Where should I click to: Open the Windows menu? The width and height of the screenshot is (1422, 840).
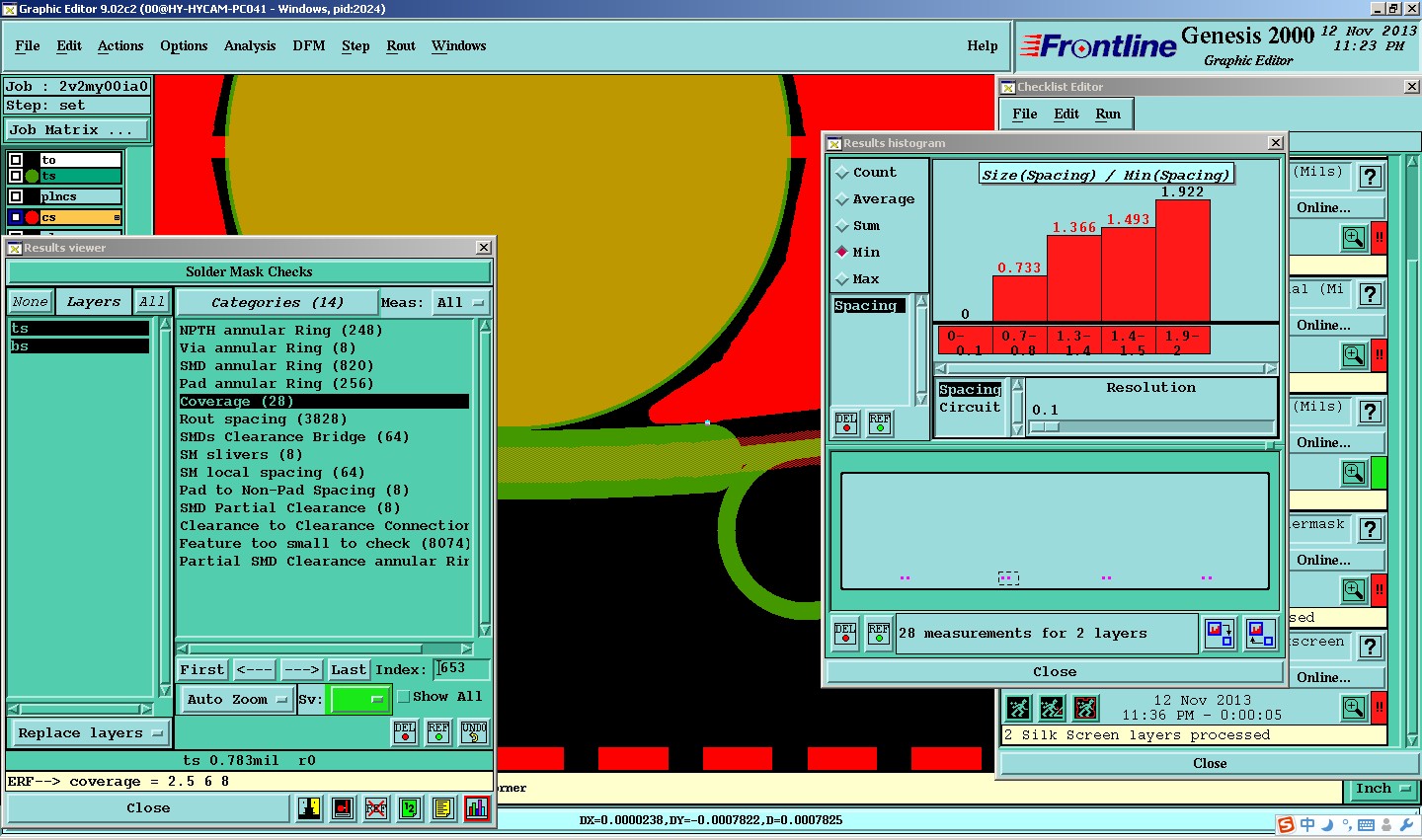pyautogui.click(x=459, y=46)
